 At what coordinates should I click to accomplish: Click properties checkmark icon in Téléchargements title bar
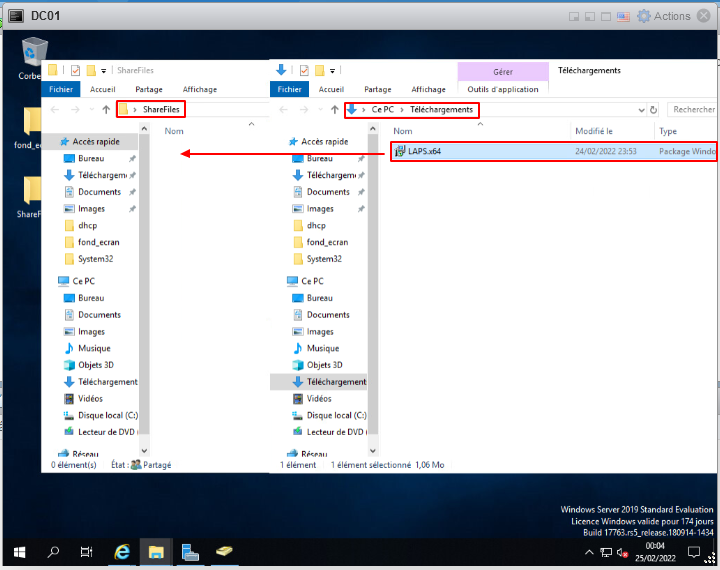click(x=304, y=70)
